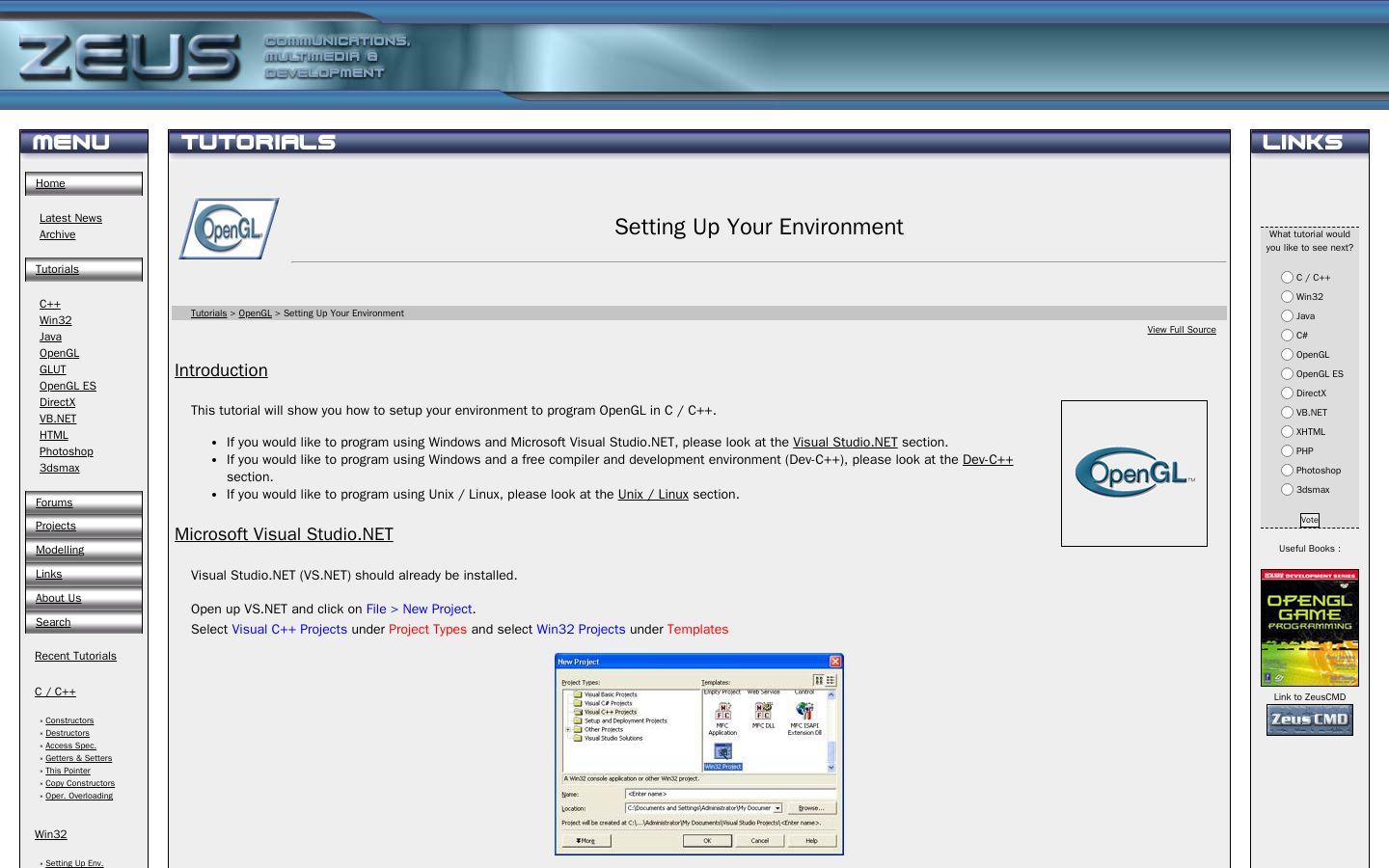Open the Java tutorials link
Viewport: 1389px width, 868px height.
click(50, 337)
